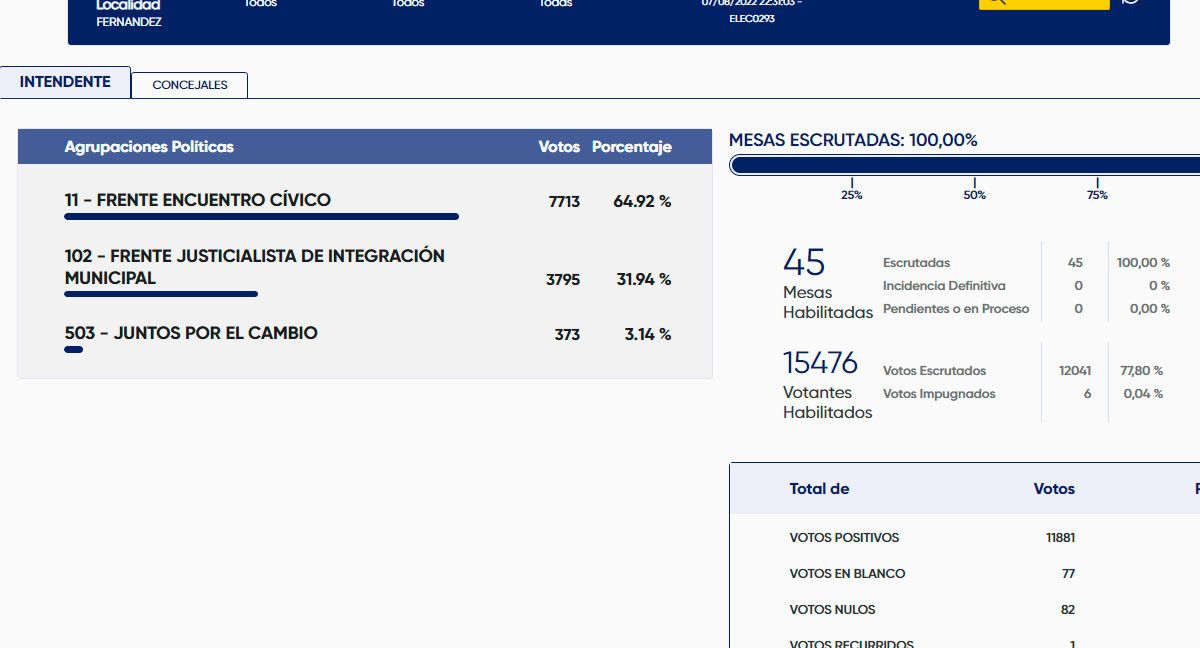Switch to the CONCEJALES tab
1200x648 pixels.
[190, 85]
